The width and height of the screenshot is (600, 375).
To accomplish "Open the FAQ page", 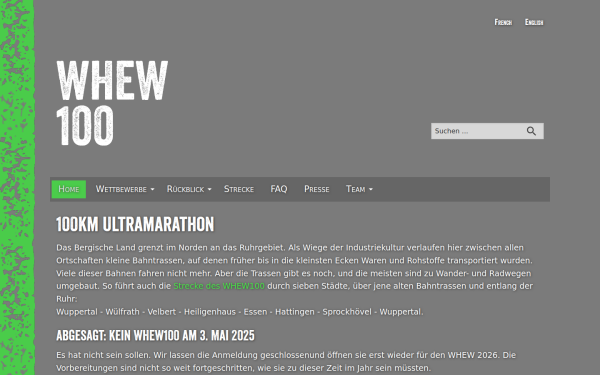I will coord(279,189).
